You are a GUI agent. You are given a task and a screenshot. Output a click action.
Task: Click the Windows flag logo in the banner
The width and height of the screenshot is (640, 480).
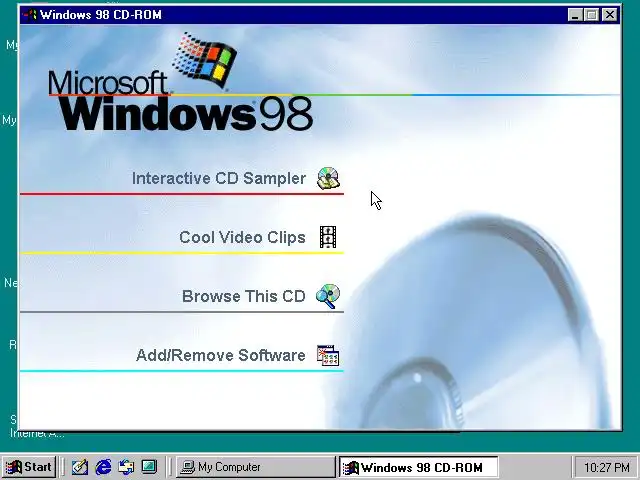click(205, 60)
